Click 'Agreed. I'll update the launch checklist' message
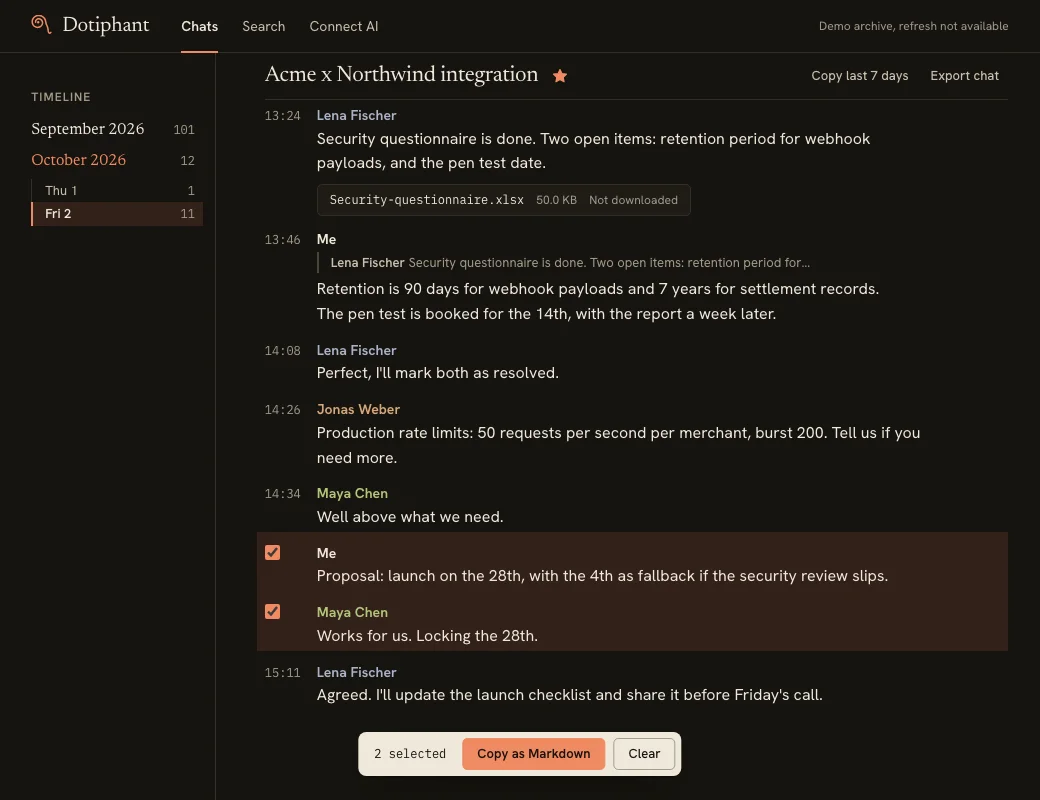Image resolution: width=1040 pixels, height=800 pixels. click(x=570, y=695)
